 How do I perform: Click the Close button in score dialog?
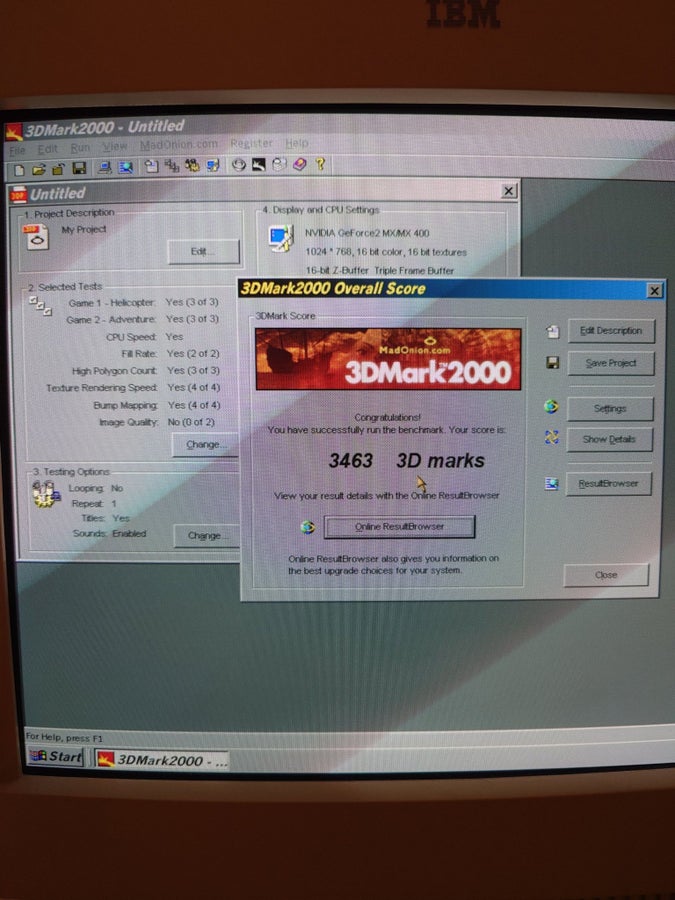pos(606,575)
